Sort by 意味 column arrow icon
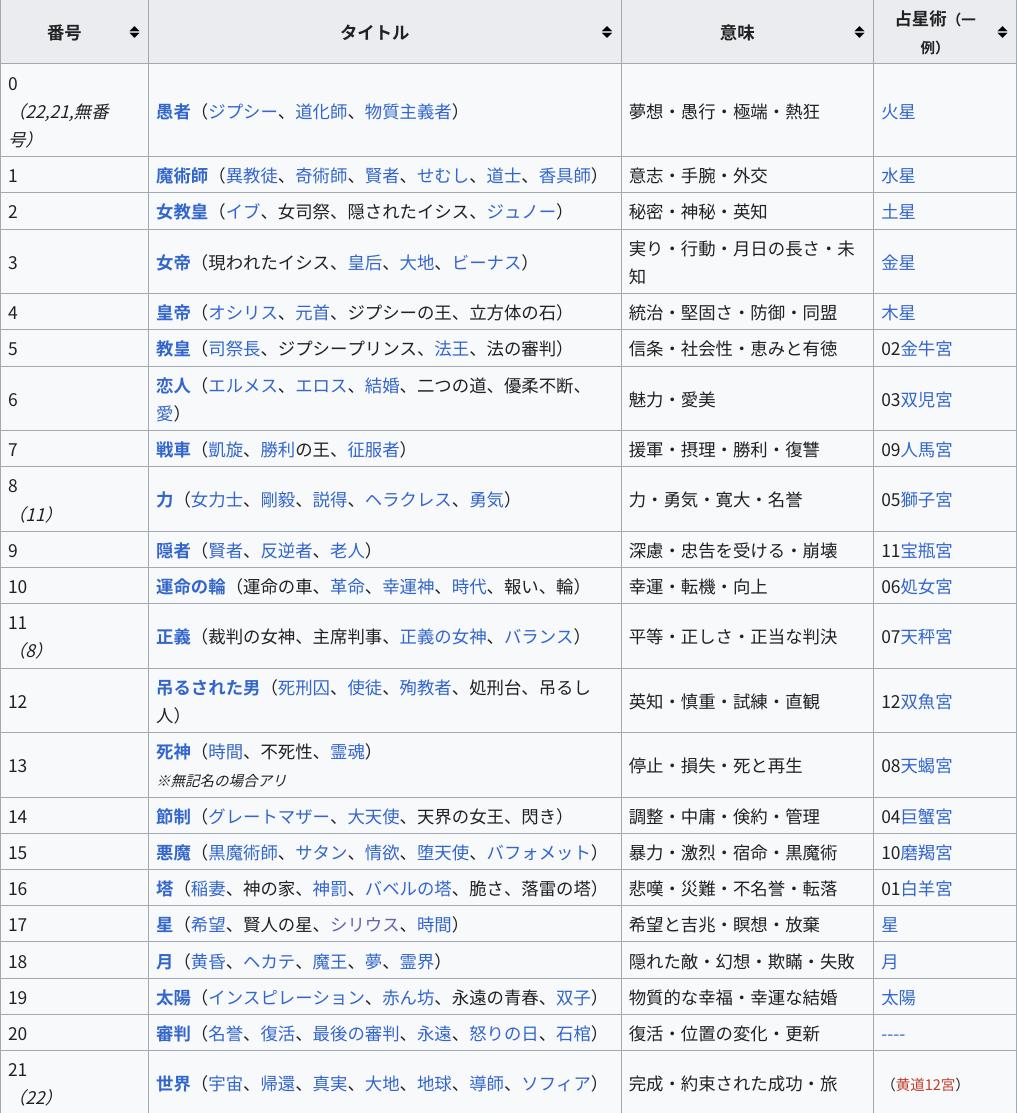The width and height of the screenshot is (1017, 1113). tap(859, 33)
